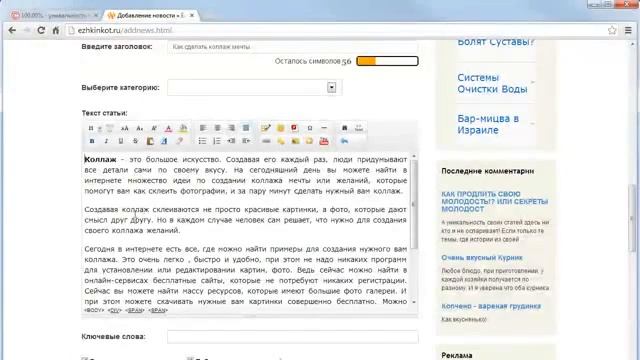The image size is (640, 360).
Task: Increase indent of the paragraph
Action: coord(246,141)
